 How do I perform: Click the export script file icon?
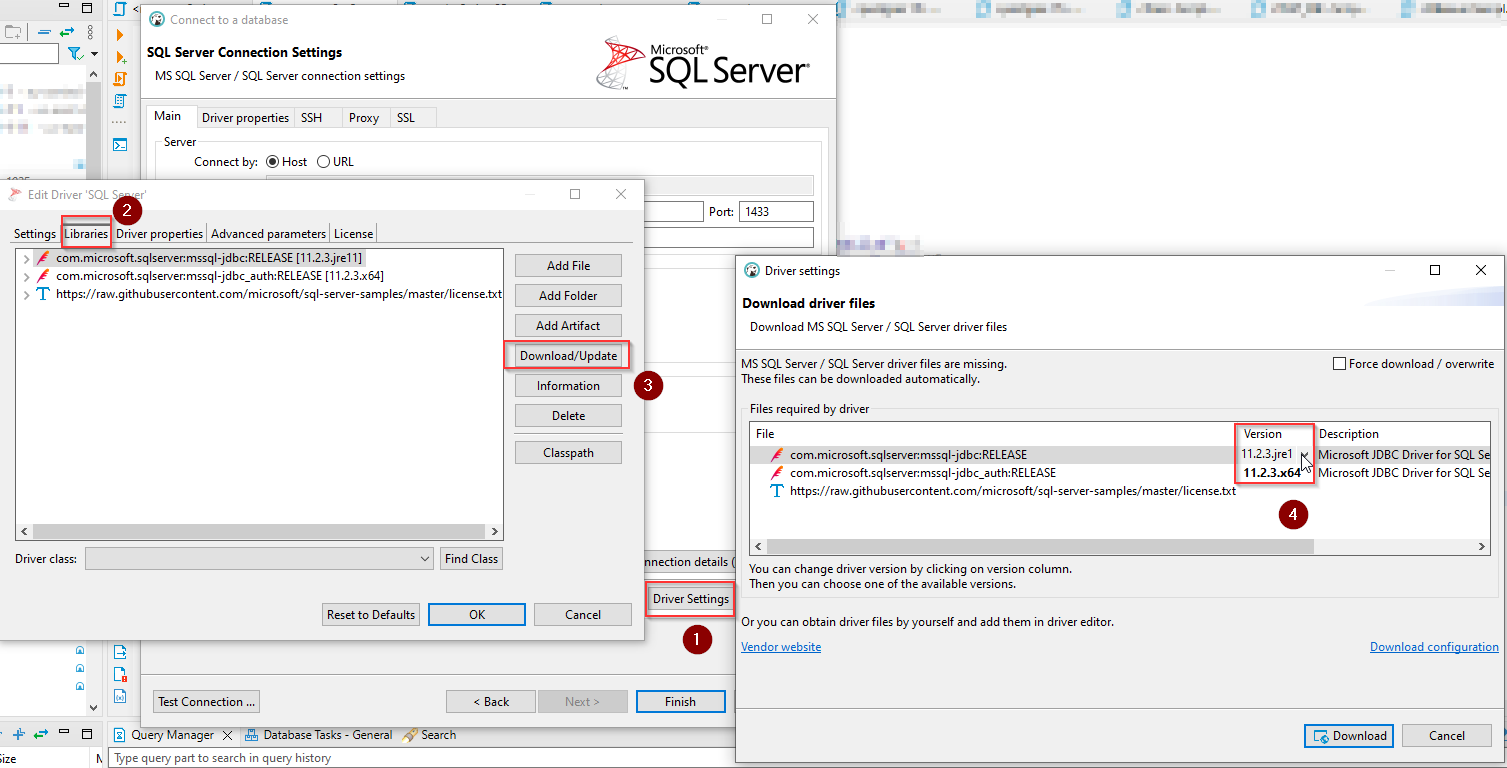click(x=120, y=652)
